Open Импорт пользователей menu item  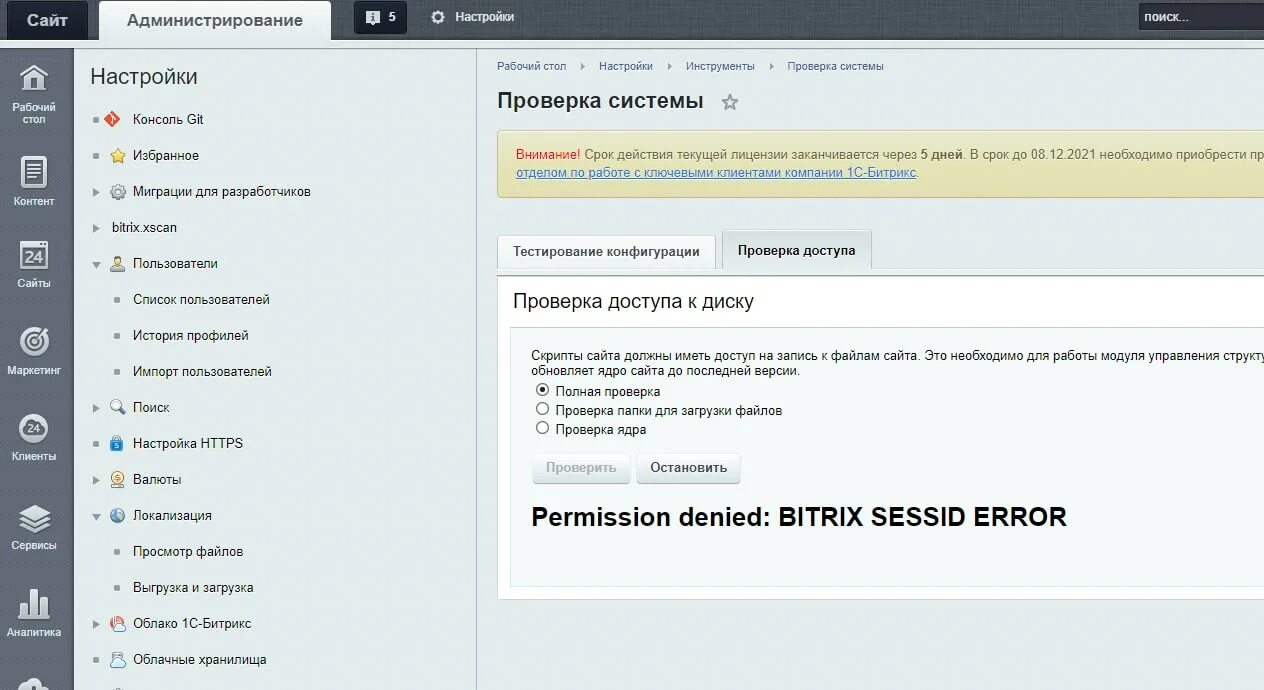[202, 371]
